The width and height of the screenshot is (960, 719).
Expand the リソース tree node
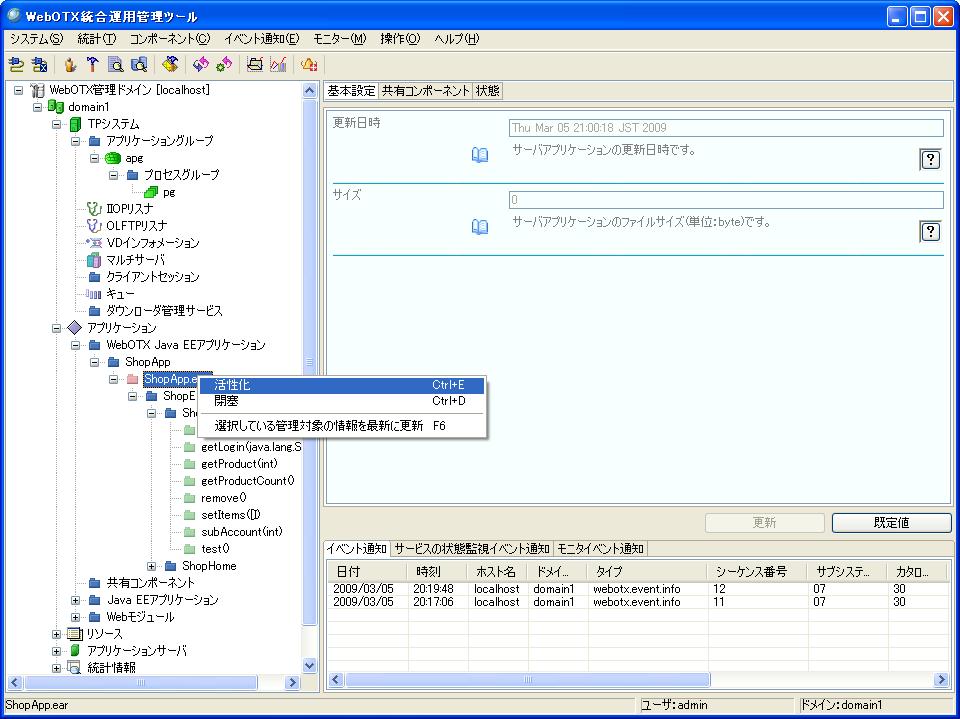(57, 634)
